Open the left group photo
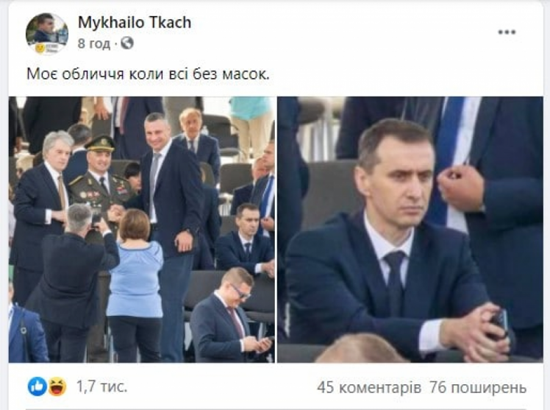The width and height of the screenshot is (550, 410). (x=142, y=230)
